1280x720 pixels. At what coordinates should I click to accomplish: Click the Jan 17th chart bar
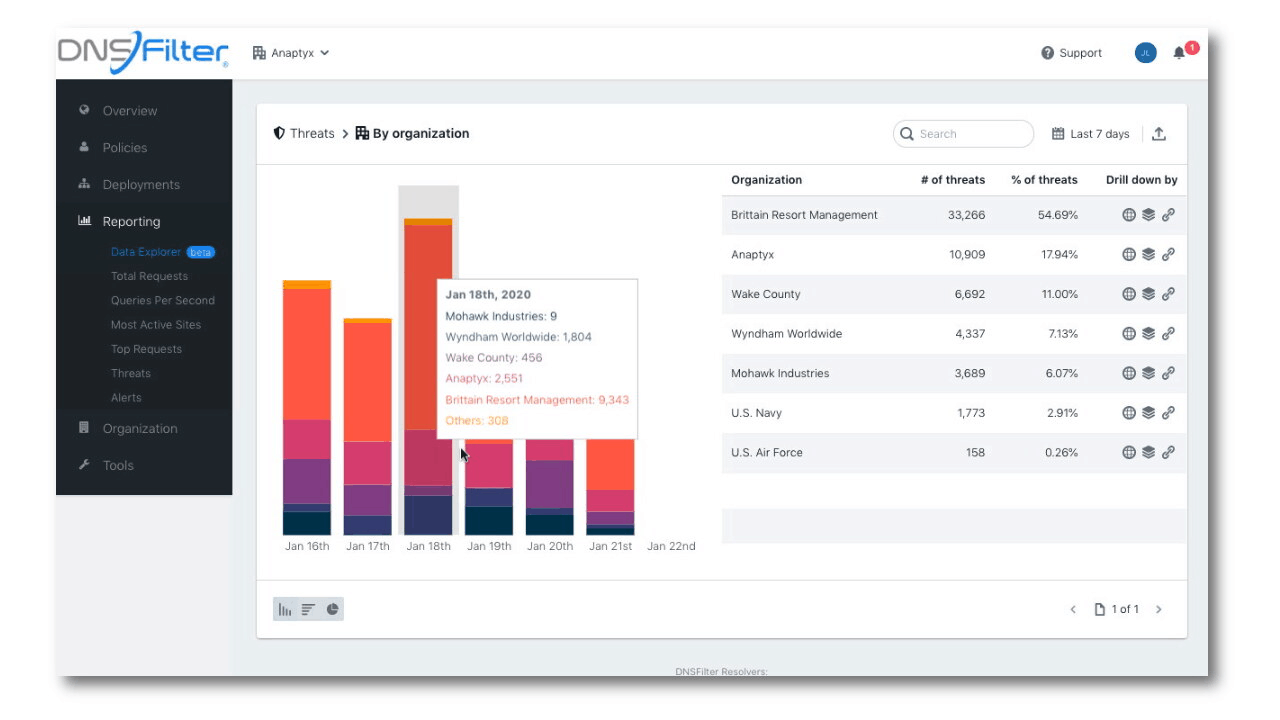click(367, 427)
